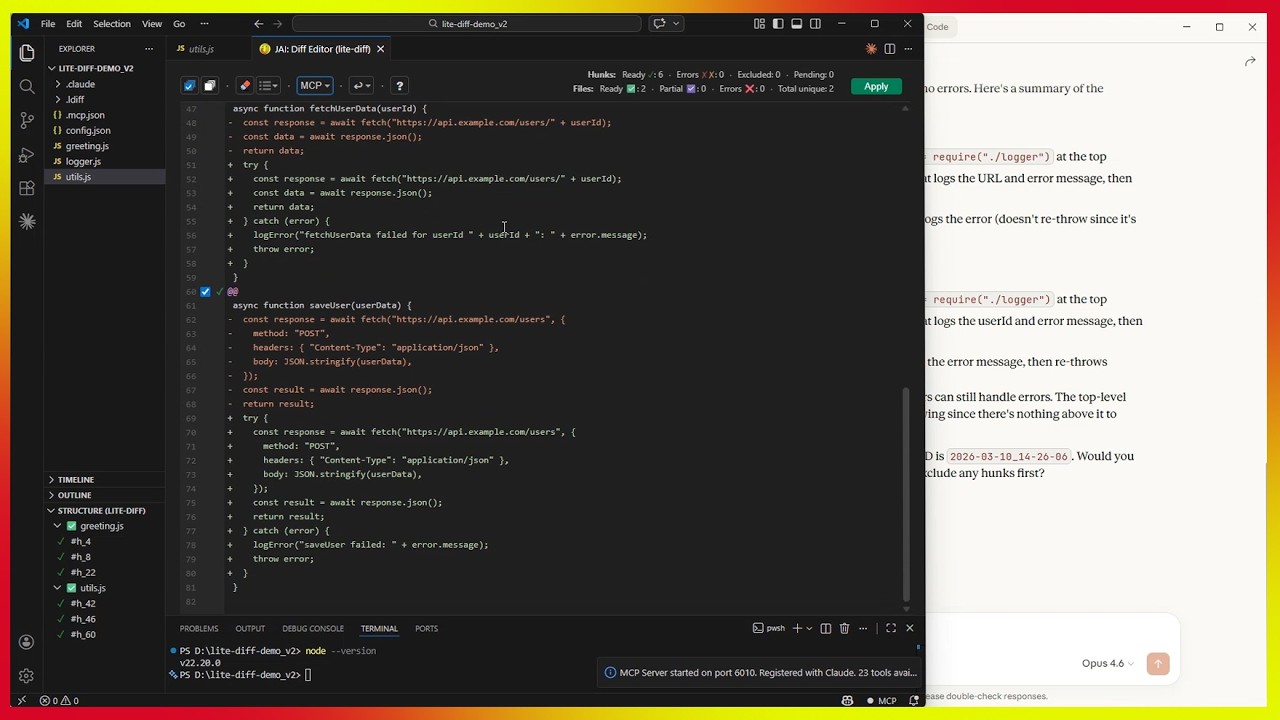
Task: Open the File menu
Action: point(48,24)
